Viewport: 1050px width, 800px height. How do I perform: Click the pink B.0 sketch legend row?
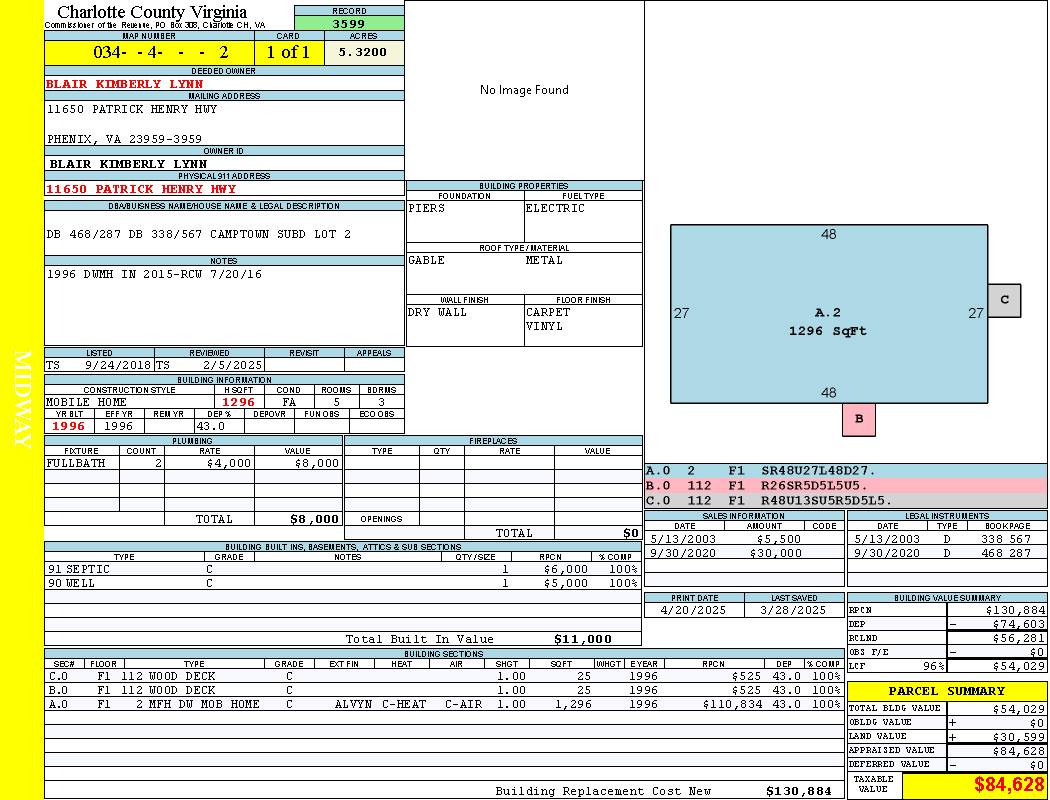pyautogui.click(x=845, y=485)
